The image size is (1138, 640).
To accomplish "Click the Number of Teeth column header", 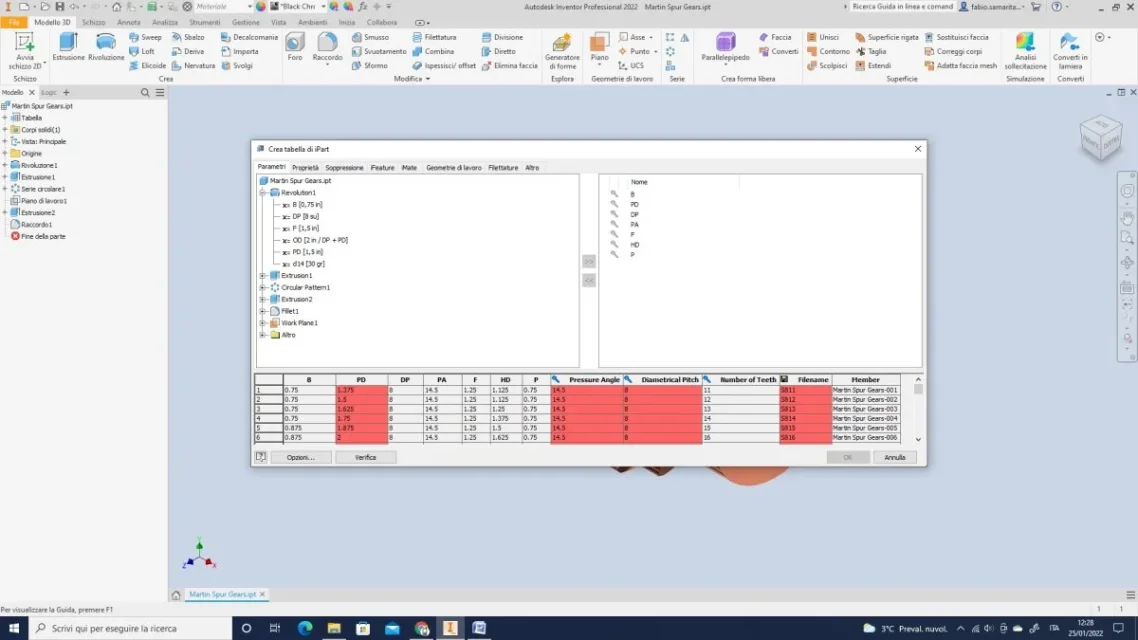I will 740,380.
